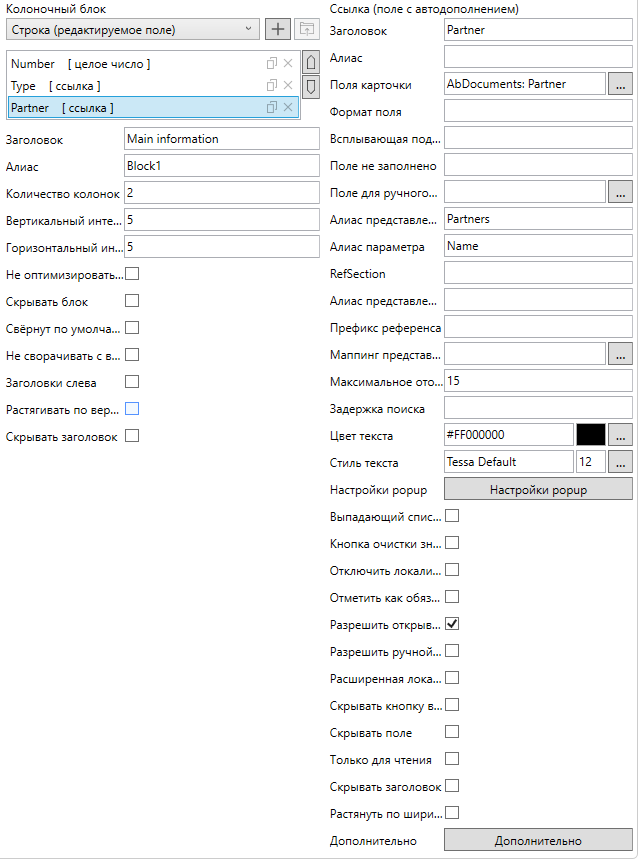Remove the Partner field with its X icon
This screenshot has height=859, width=638.
tap(288, 108)
